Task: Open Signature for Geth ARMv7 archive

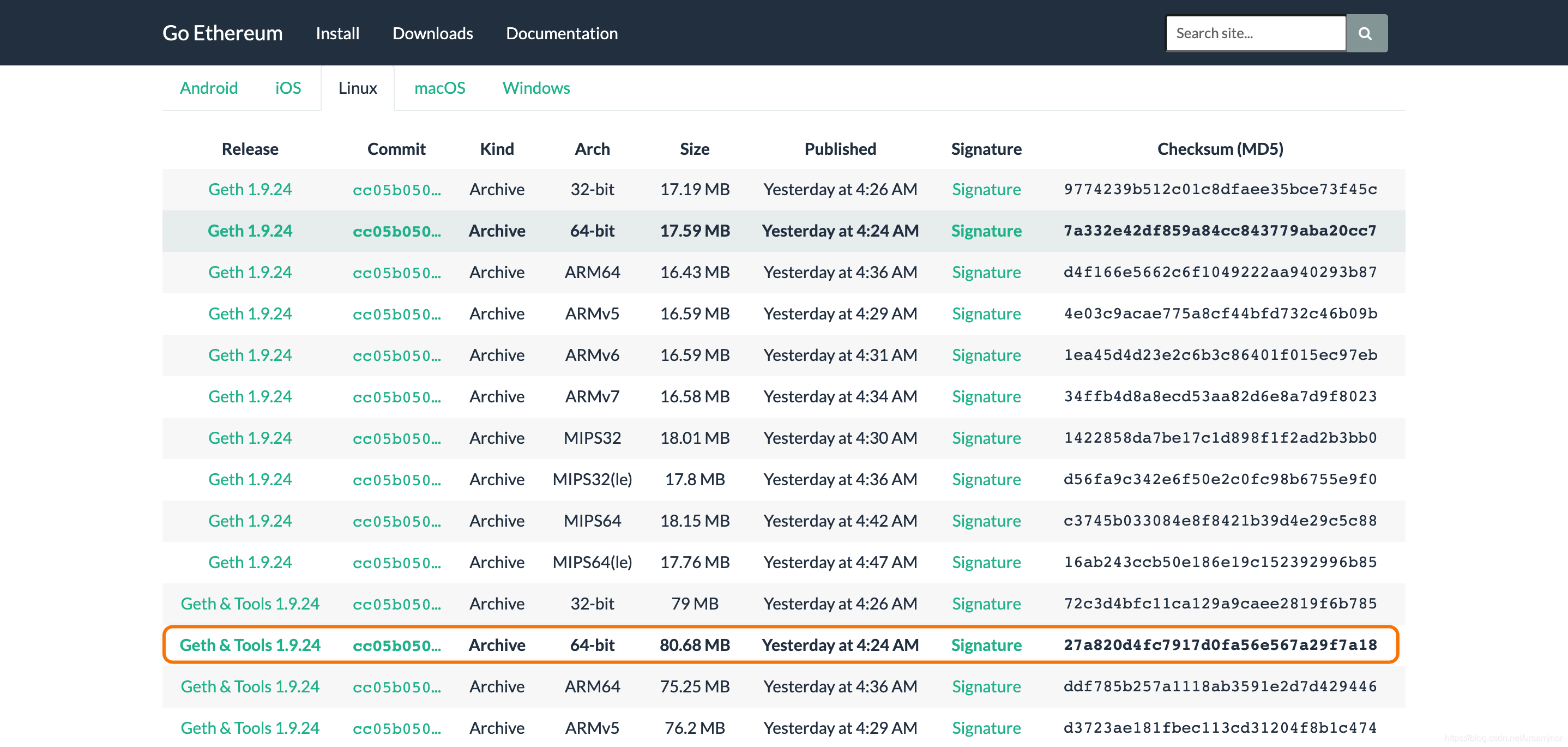Action: [x=986, y=396]
